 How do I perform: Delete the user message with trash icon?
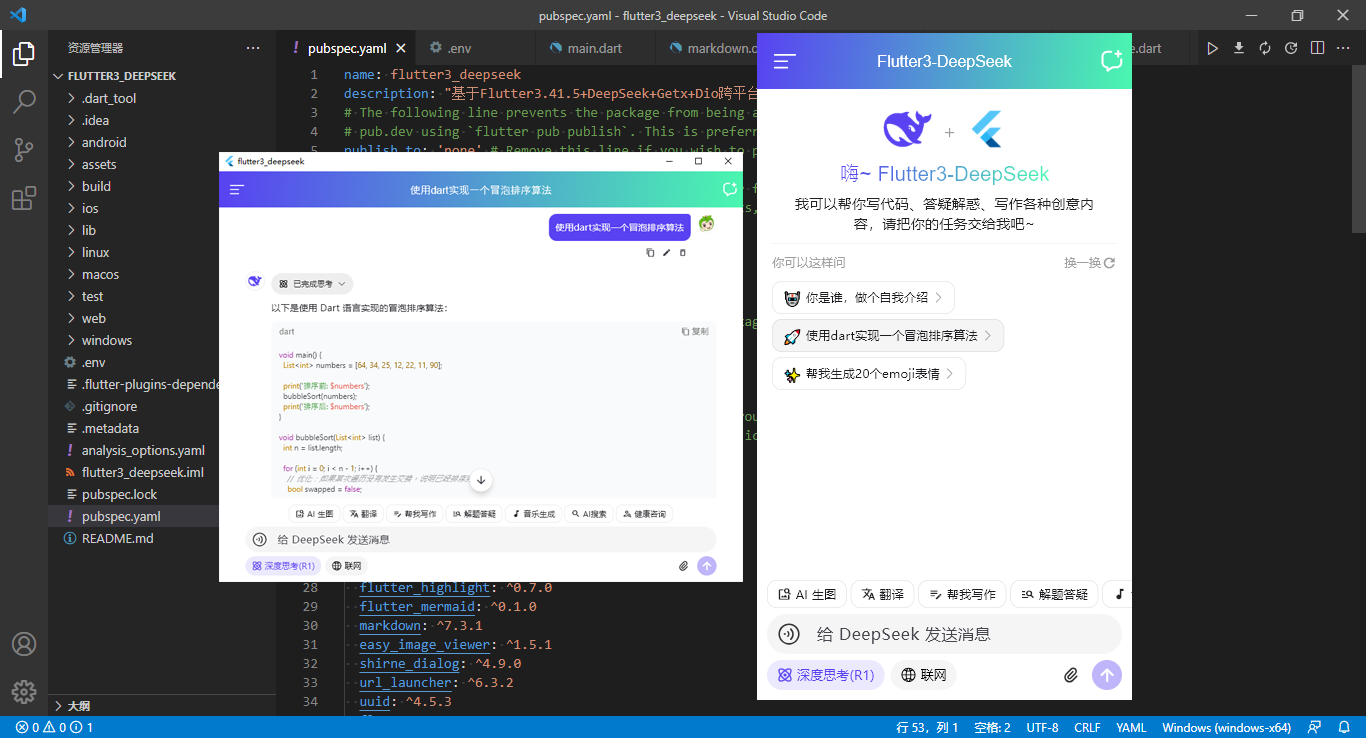[683, 253]
